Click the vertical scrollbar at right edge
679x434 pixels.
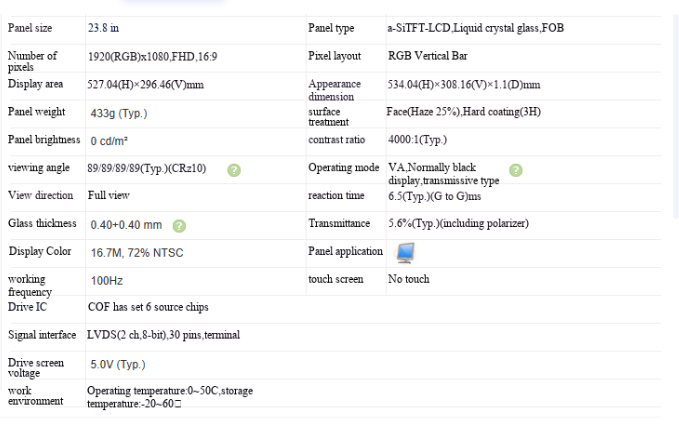(x=676, y=117)
